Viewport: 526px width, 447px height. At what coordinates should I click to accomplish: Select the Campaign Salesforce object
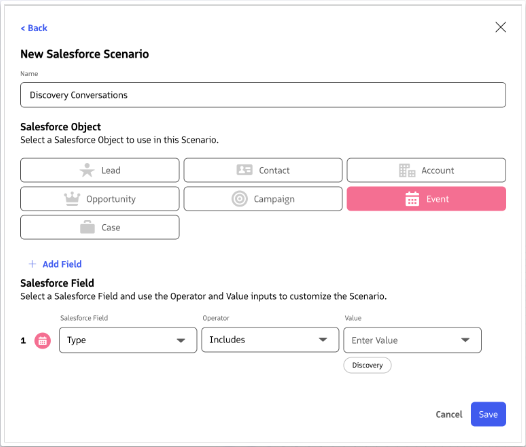coord(263,199)
